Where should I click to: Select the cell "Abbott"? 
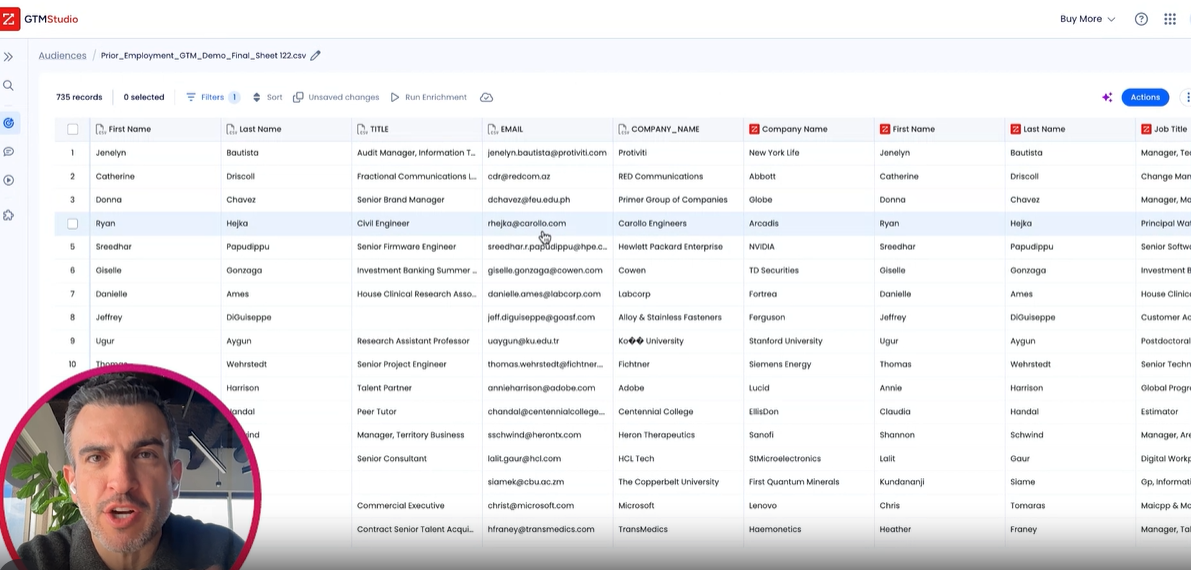coord(808,176)
